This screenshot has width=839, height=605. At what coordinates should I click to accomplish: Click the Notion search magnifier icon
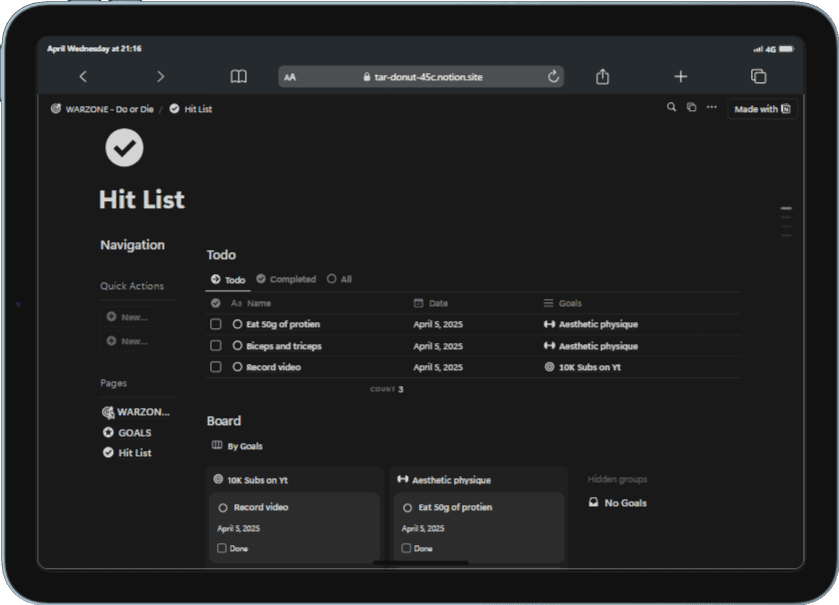coord(671,108)
